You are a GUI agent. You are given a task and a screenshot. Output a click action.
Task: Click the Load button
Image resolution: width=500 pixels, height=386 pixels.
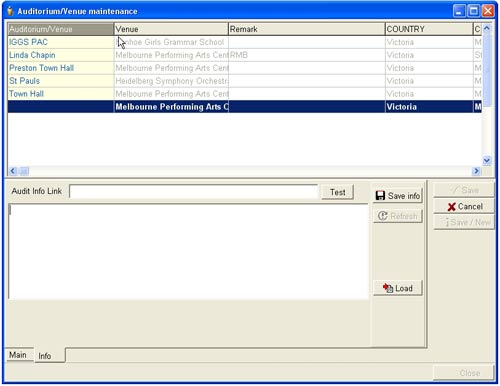398,288
